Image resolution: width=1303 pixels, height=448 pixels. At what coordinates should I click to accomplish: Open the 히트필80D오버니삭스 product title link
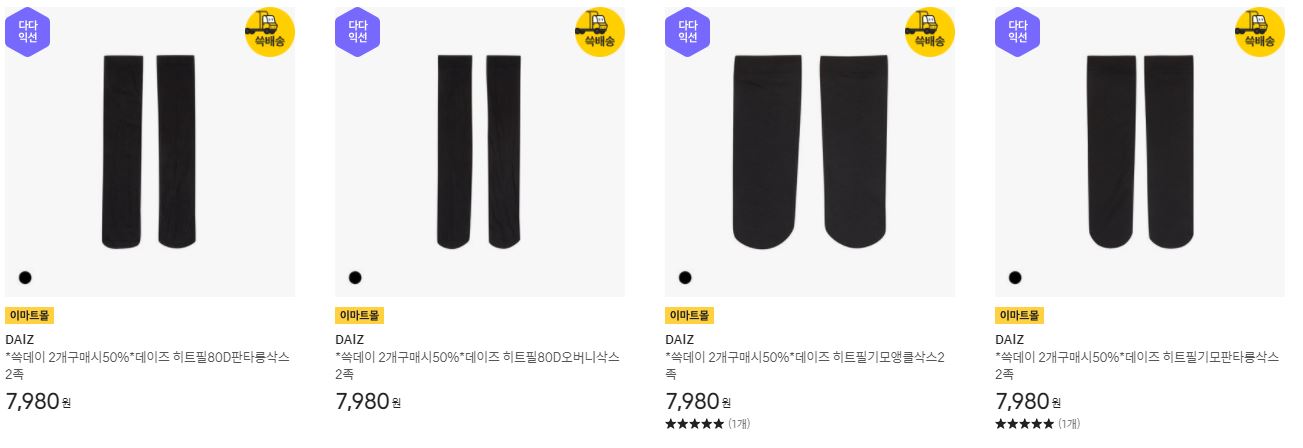[477, 365]
